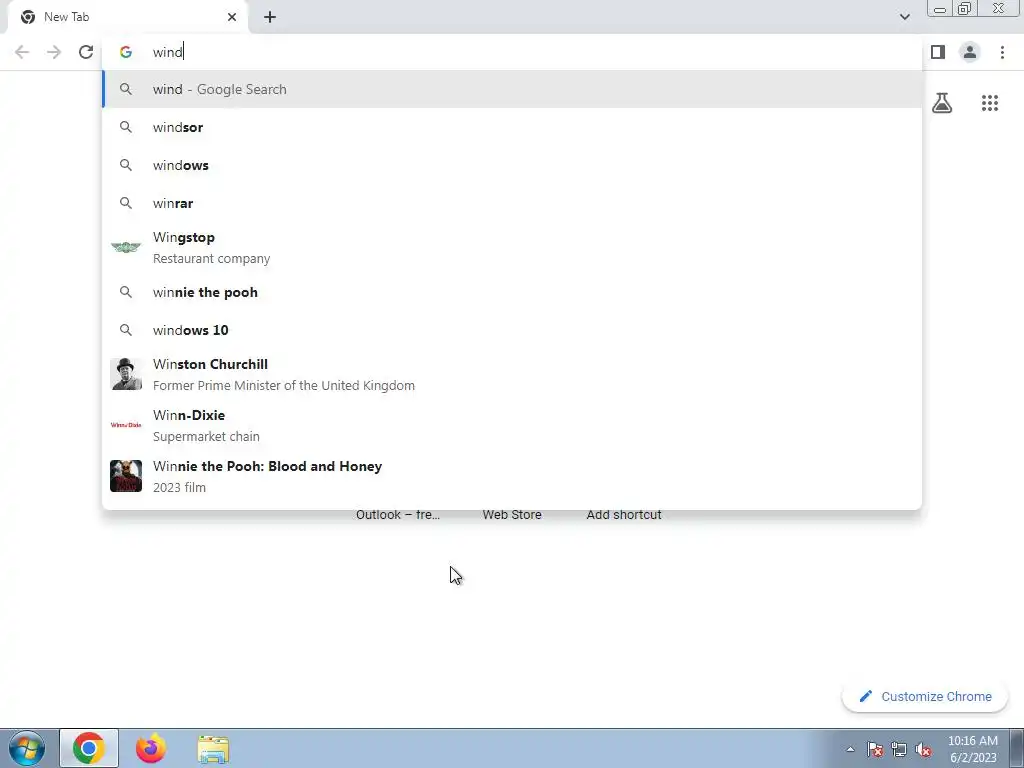Open the side panel icon
The width and height of the screenshot is (1024, 768).
click(x=938, y=52)
